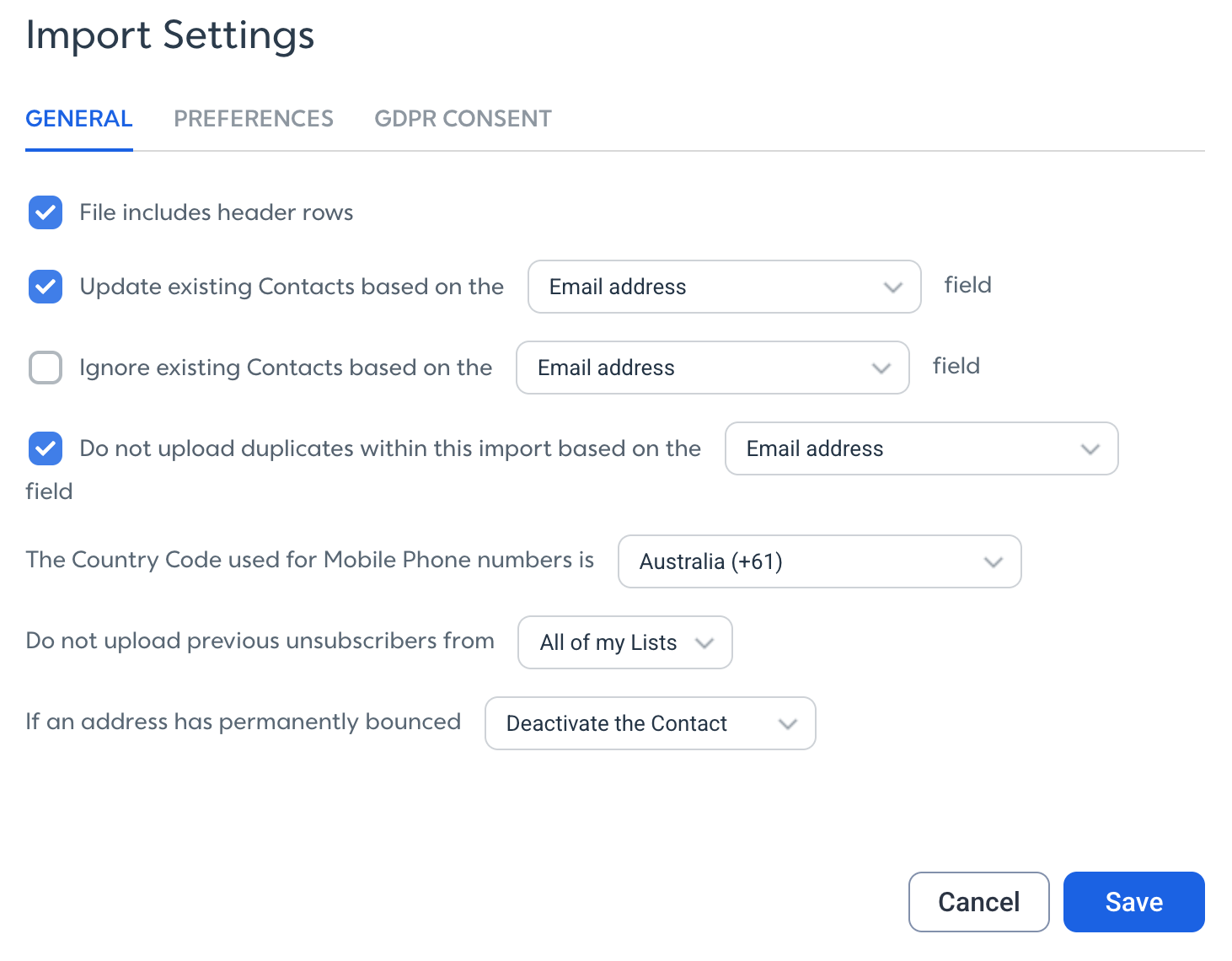This screenshot has width=1232, height=961.
Task: Click the Do not upload previous unsubscribers from label
Action: coord(260,641)
